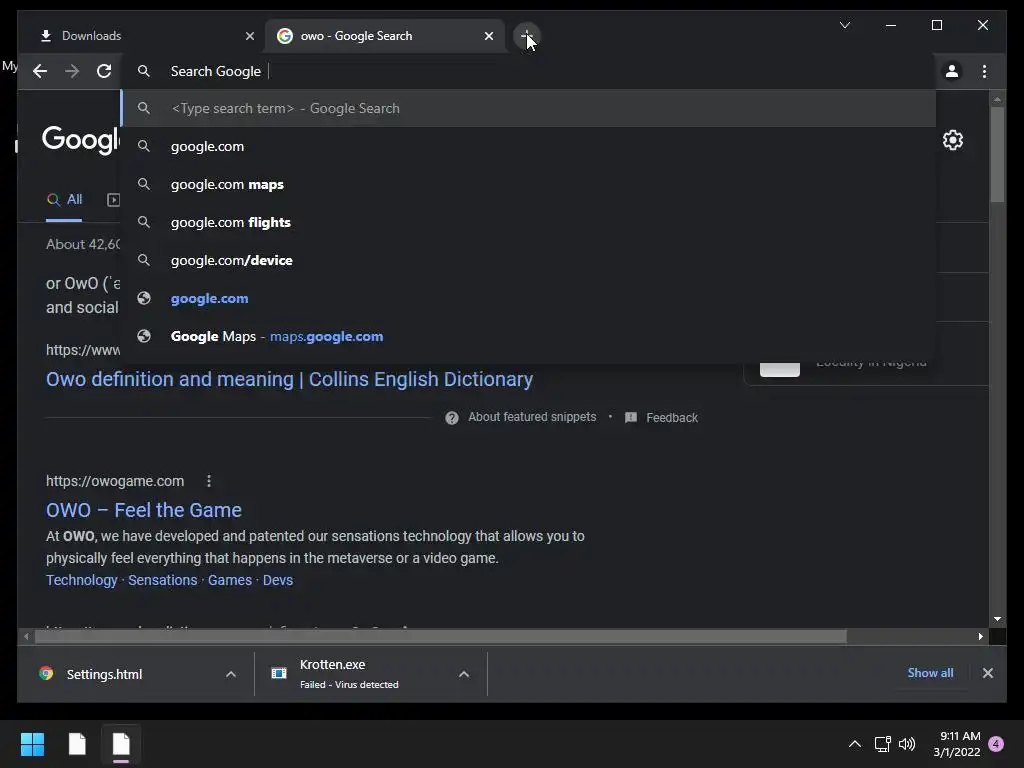Close the owo - Google Search tab
Image resolution: width=1024 pixels, height=768 pixels.
tap(488, 36)
